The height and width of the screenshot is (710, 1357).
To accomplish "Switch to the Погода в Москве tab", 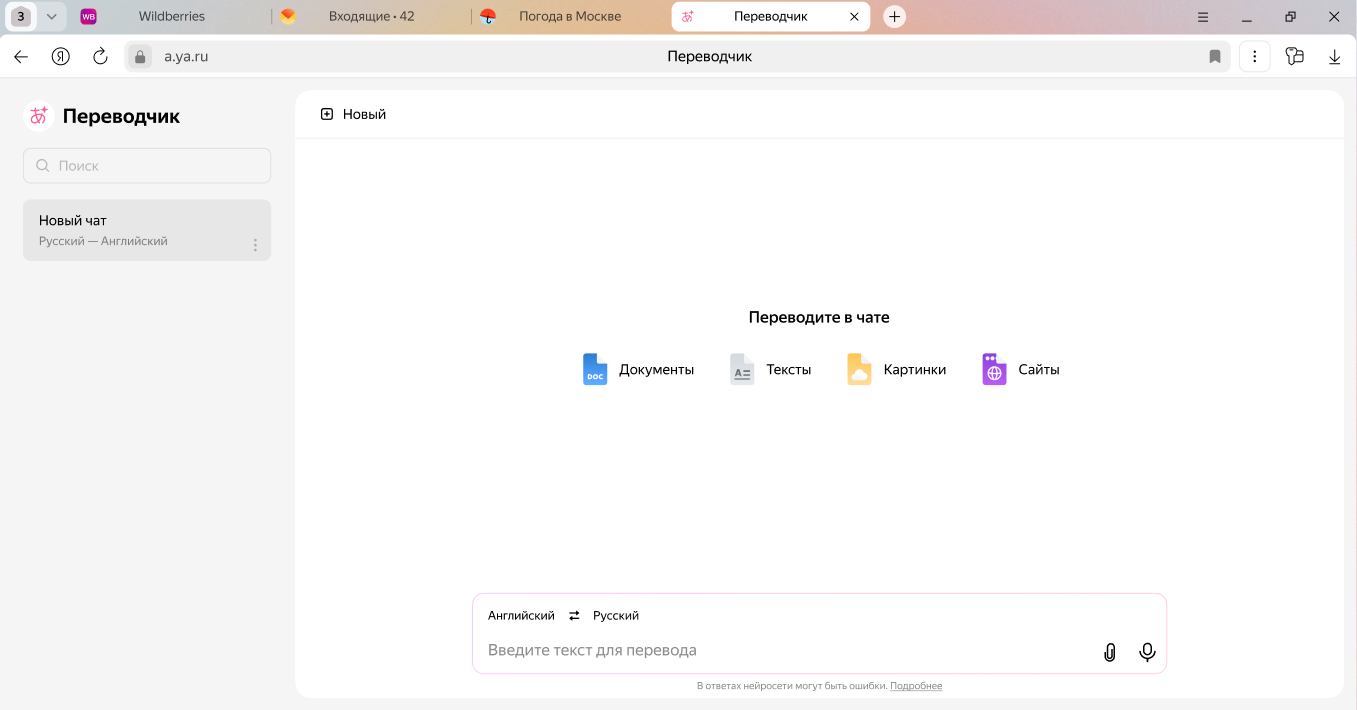I will [569, 16].
